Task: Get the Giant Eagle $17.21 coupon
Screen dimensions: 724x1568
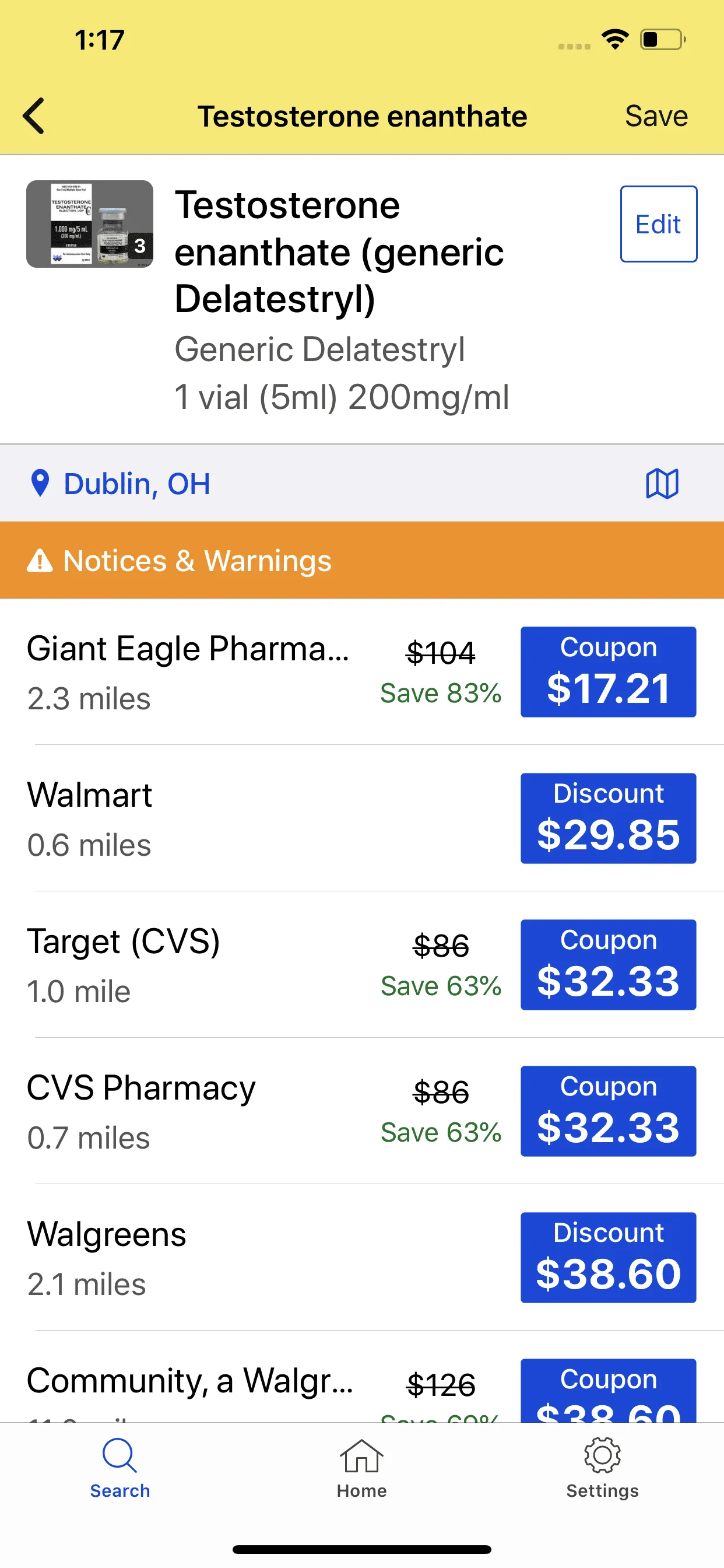Action: [x=609, y=672]
